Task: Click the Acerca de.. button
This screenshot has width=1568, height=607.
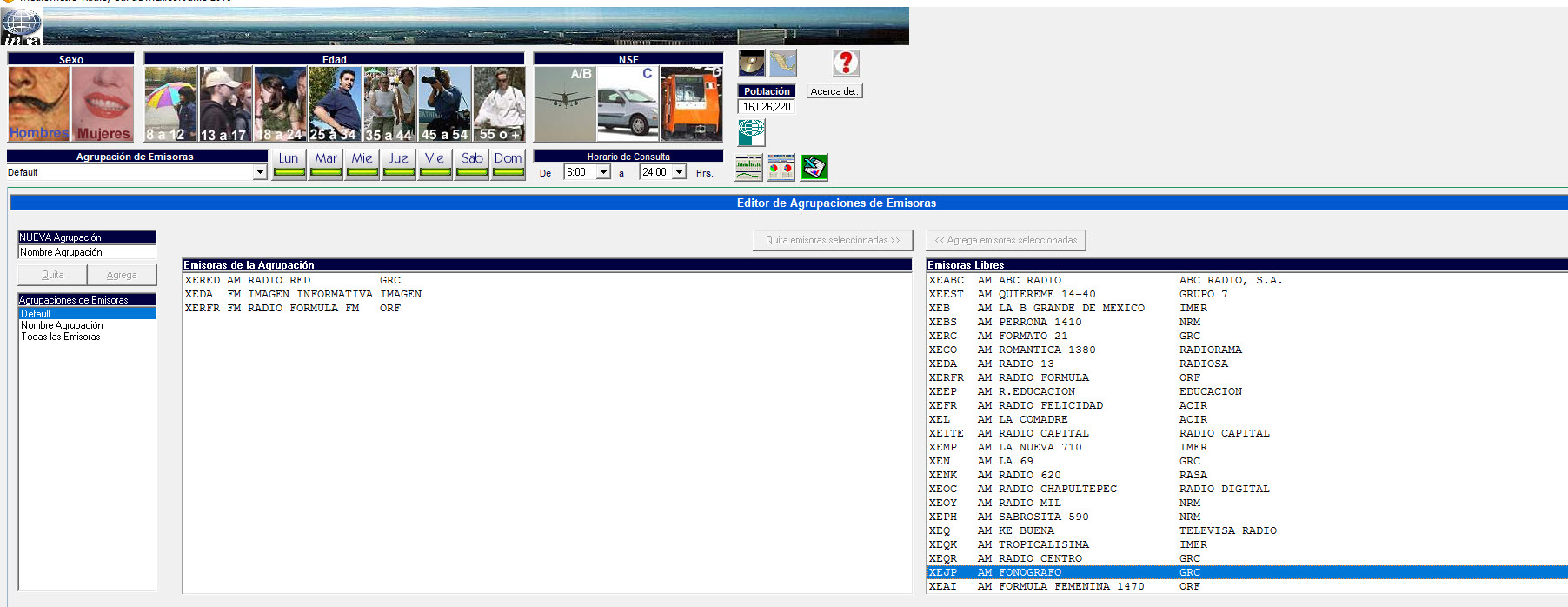Action: 834,90
